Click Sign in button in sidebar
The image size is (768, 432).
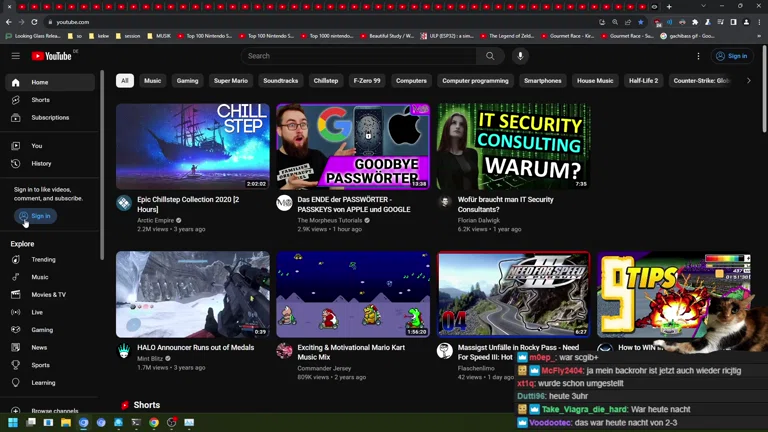pos(36,216)
